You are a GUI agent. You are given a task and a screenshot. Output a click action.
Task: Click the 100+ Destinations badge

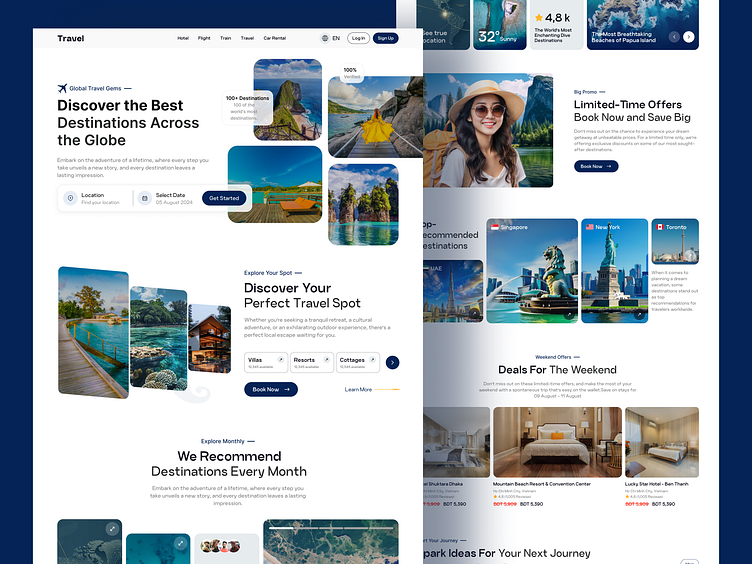click(247, 108)
